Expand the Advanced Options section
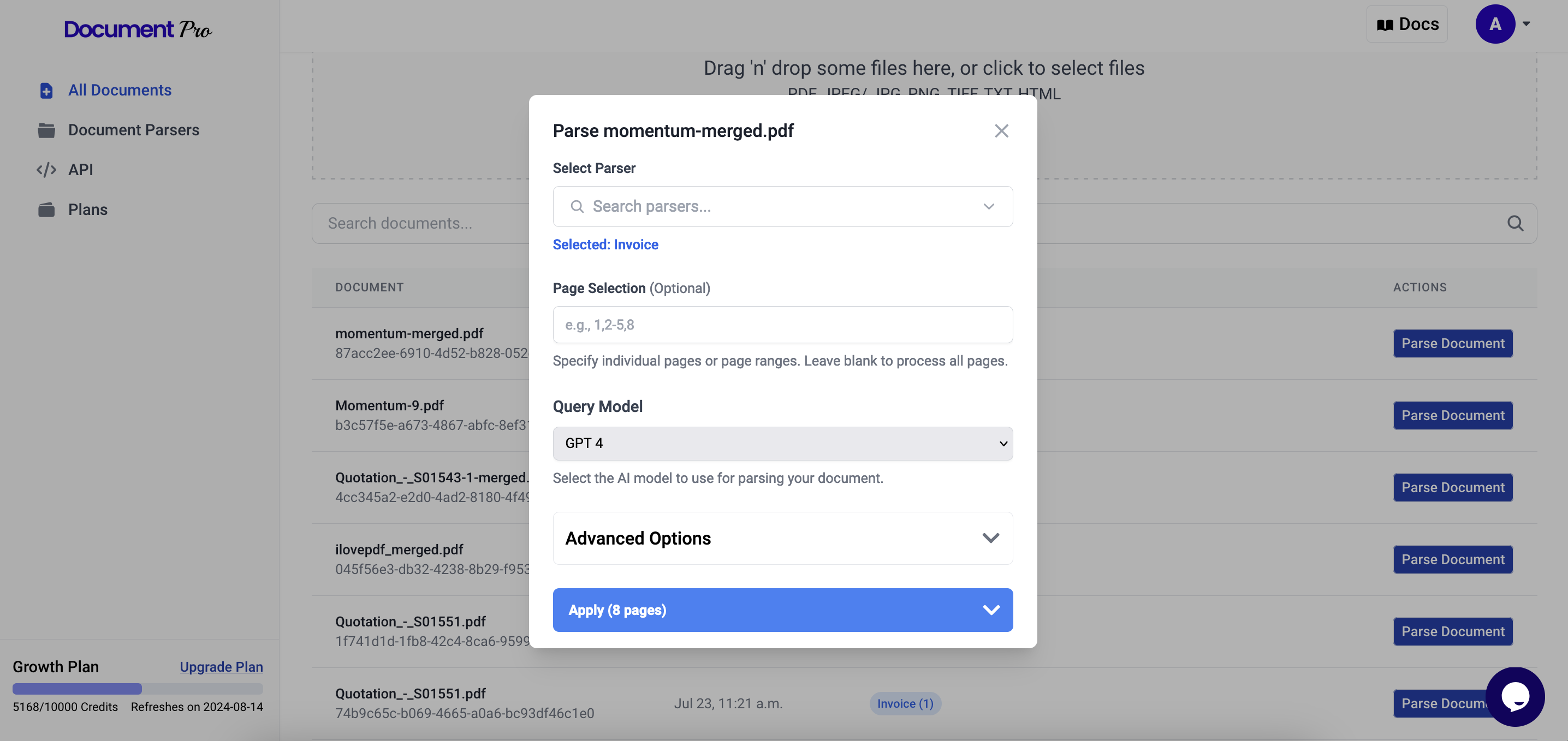Image resolution: width=1568 pixels, height=741 pixels. tap(782, 539)
